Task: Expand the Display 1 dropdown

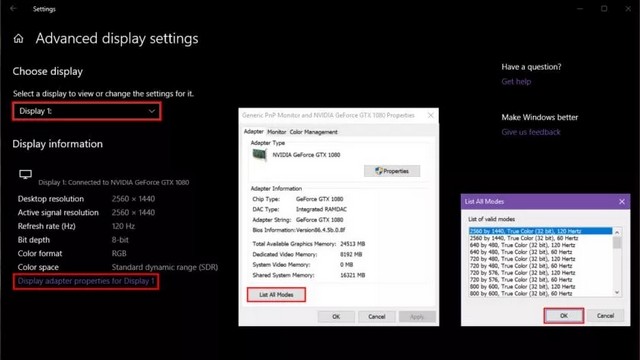Action: (87, 111)
